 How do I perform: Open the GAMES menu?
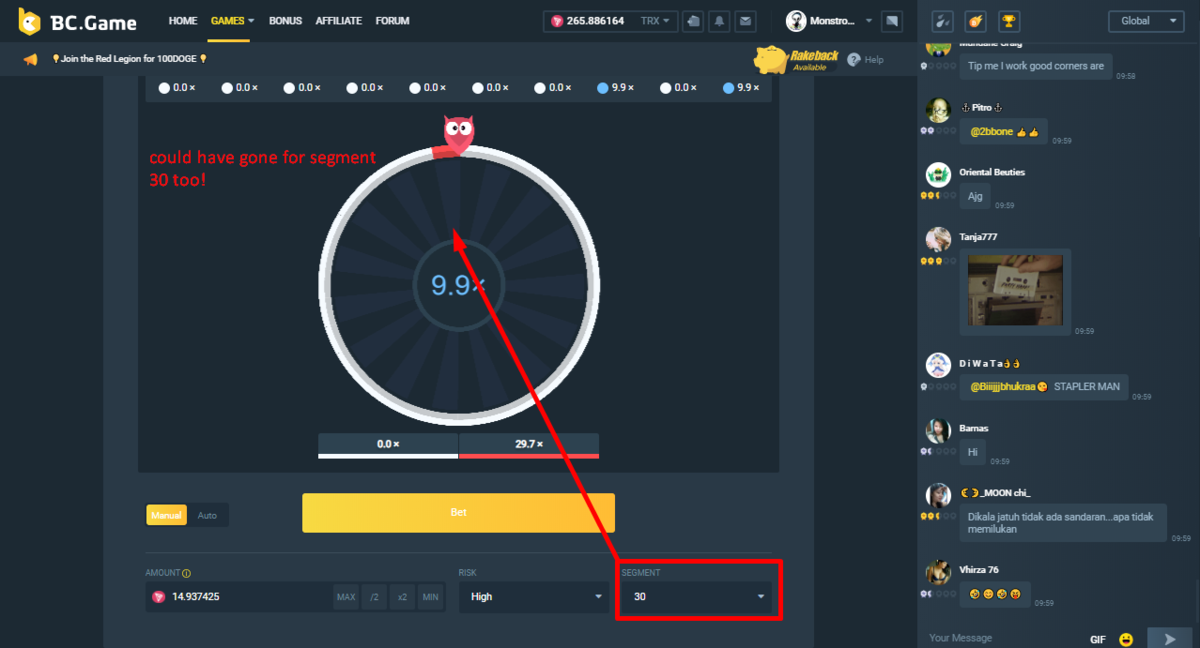[232, 21]
